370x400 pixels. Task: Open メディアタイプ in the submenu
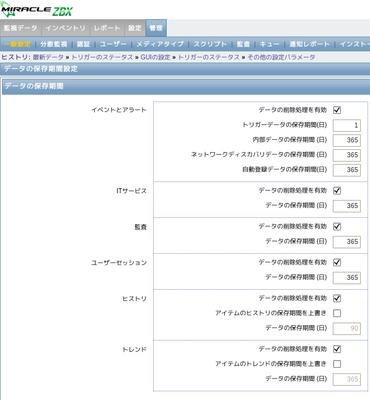point(160,44)
